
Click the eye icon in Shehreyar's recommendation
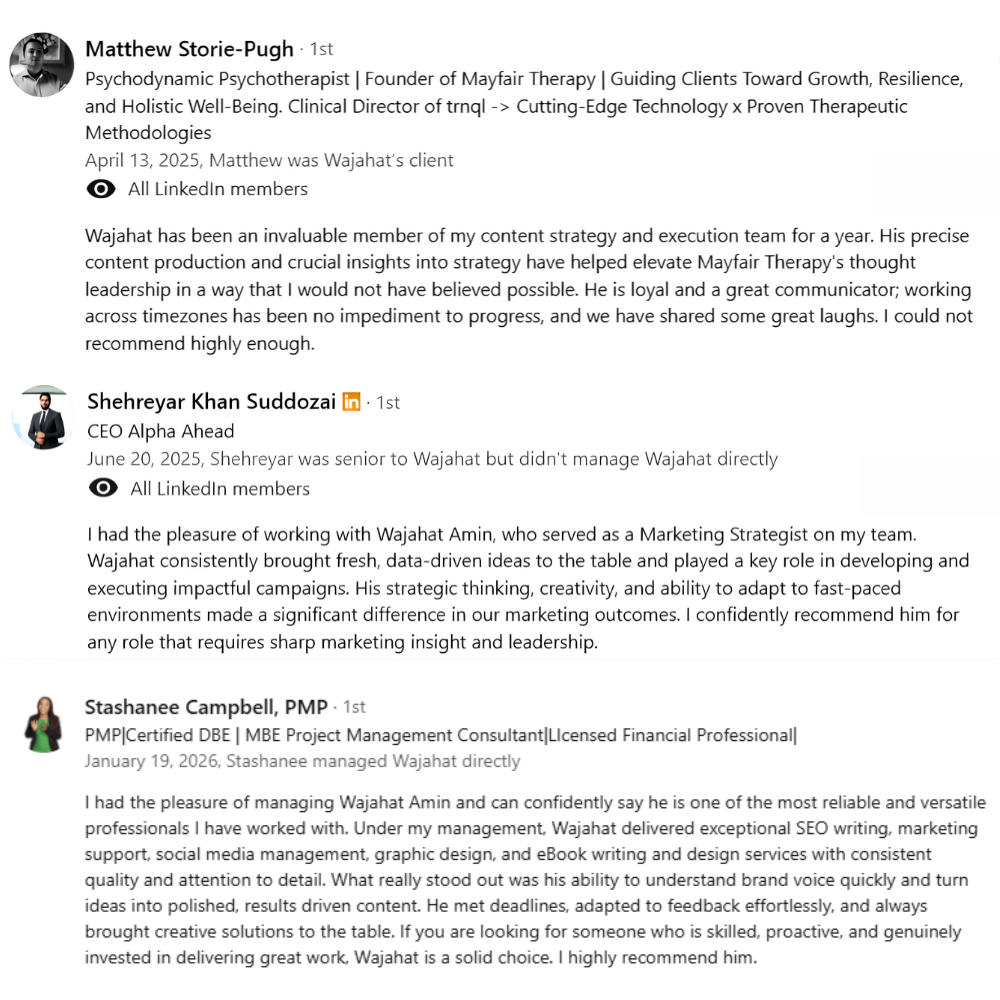[103, 488]
